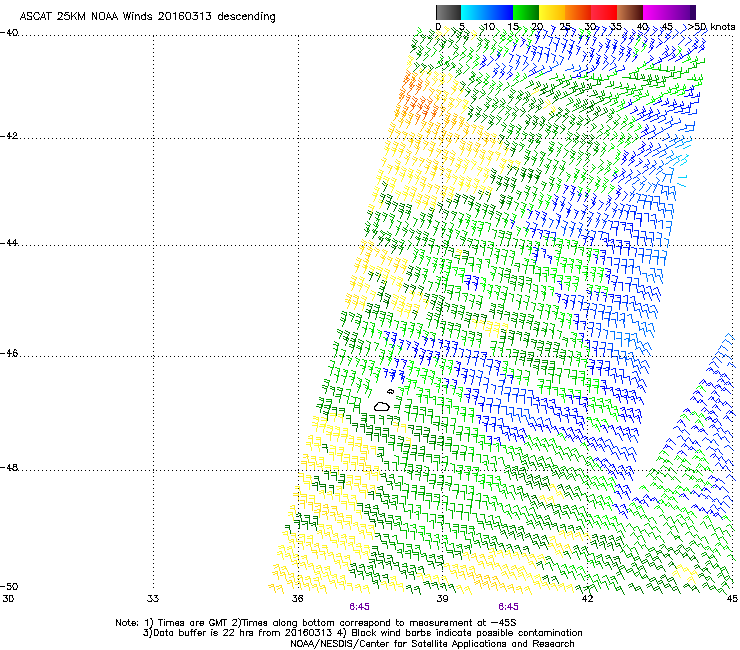
Task: Click the chart title 'ASCAT 25KM NOAA Winds 20160313 descending'
Action: 147,17
